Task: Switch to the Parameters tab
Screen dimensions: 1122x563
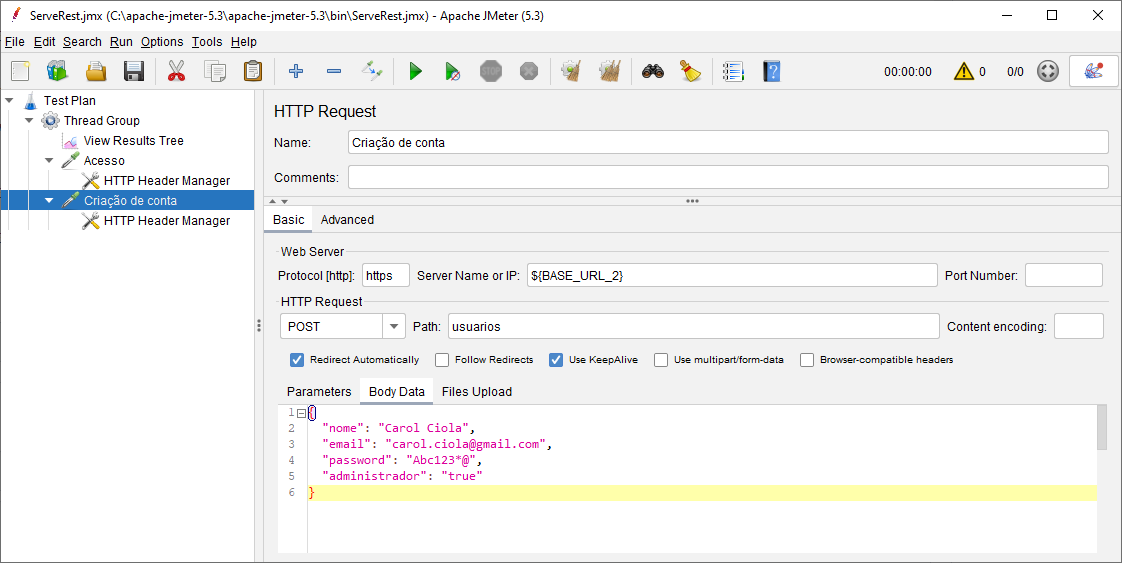Action: click(319, 391)
